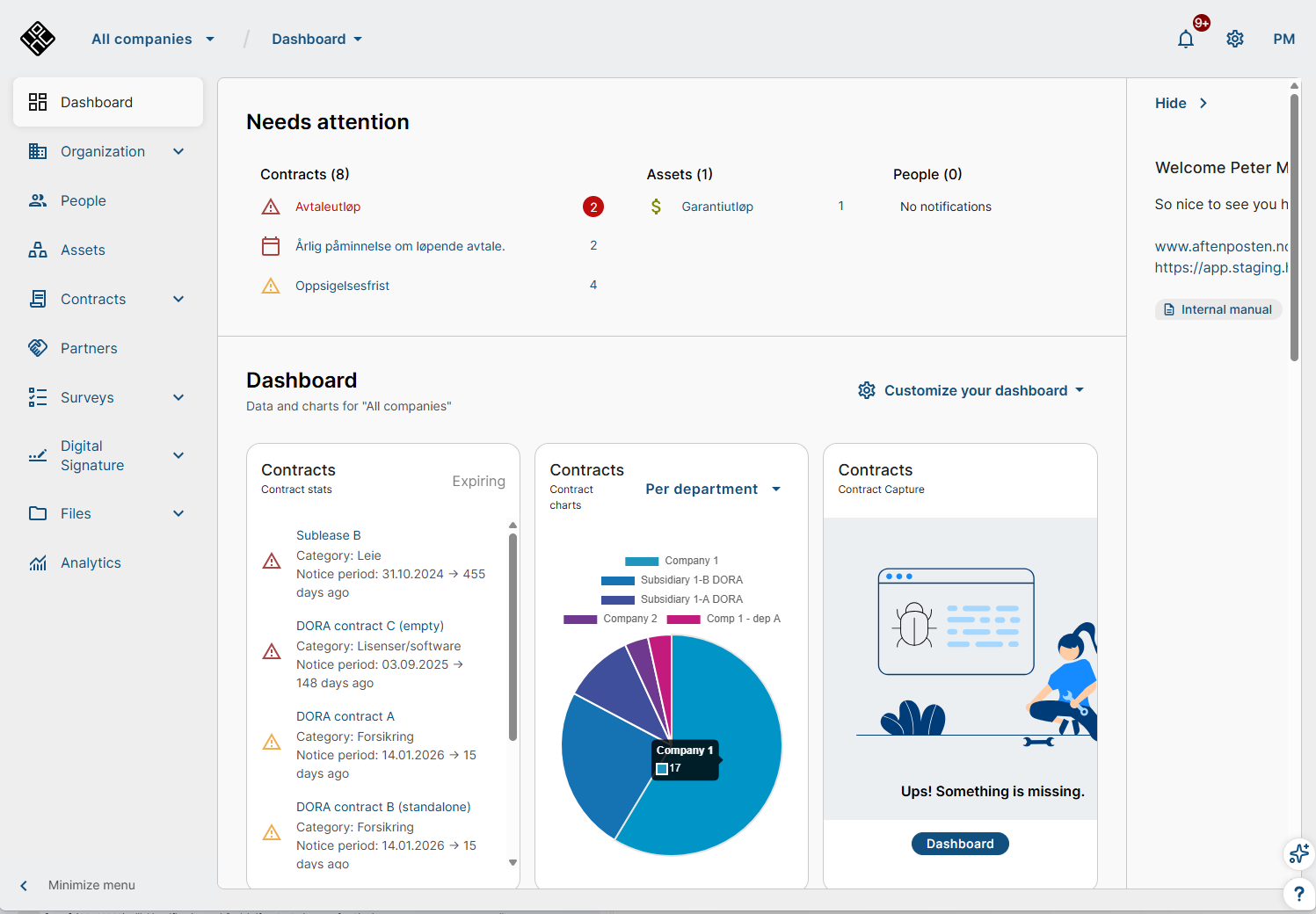Expand the Digital Signature submenu
Image resolution: width=1316 pixels, height=914 pixels.
178,455
